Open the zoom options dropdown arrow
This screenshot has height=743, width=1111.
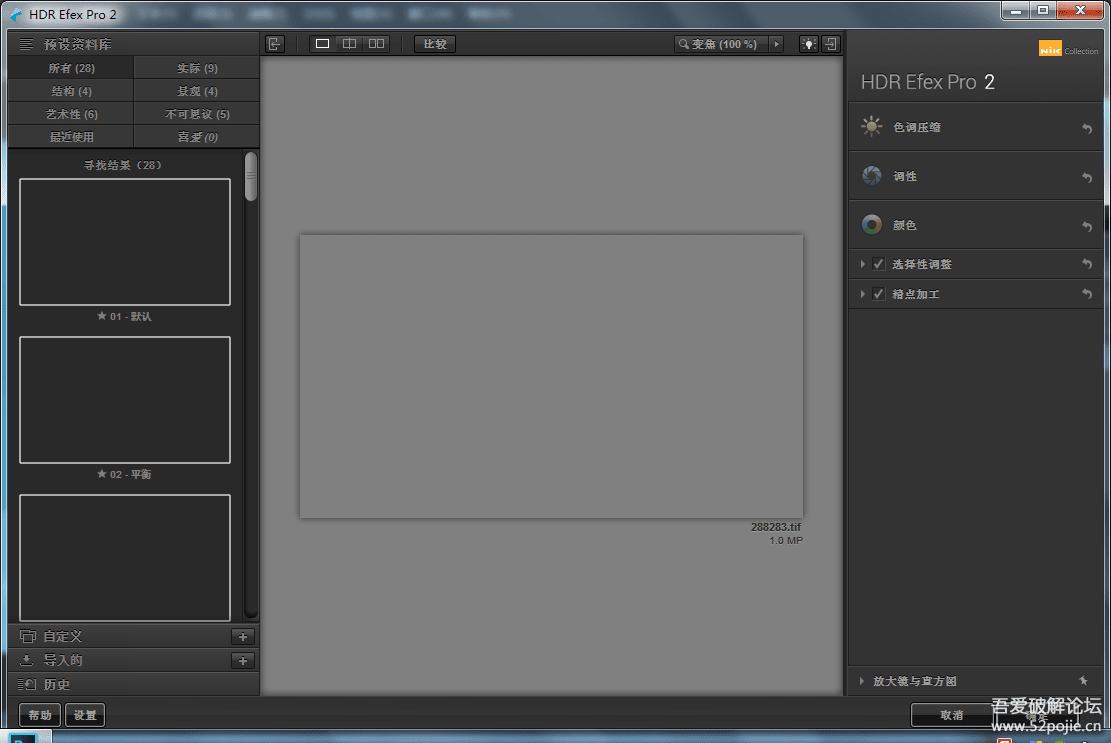click(777, 44)
